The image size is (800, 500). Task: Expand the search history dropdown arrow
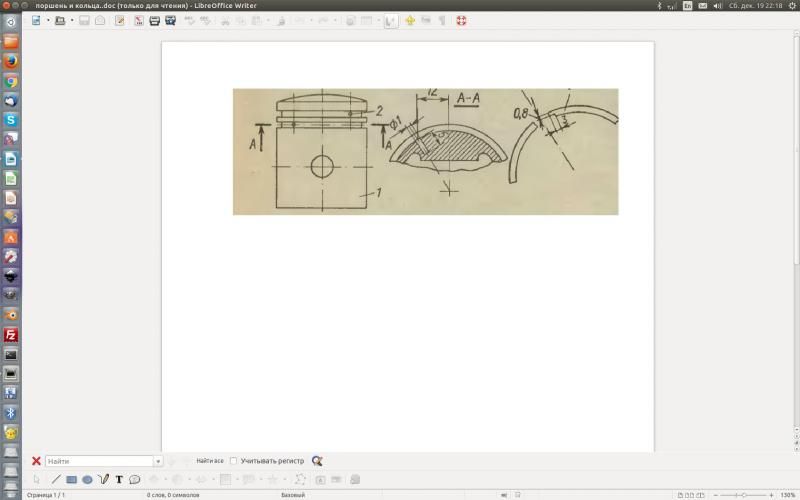tap(158, 461)
